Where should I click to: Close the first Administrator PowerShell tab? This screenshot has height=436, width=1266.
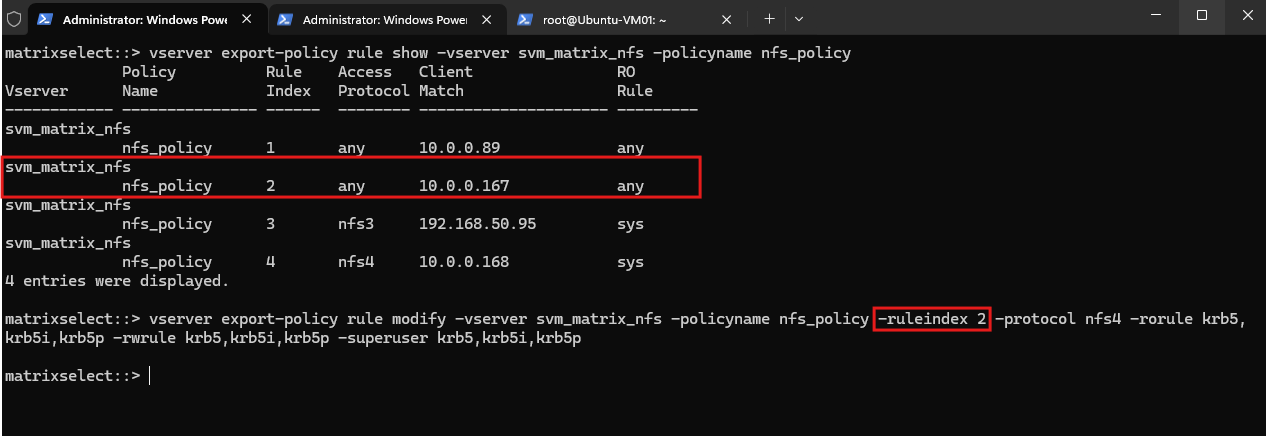click(x=245, y=19)
